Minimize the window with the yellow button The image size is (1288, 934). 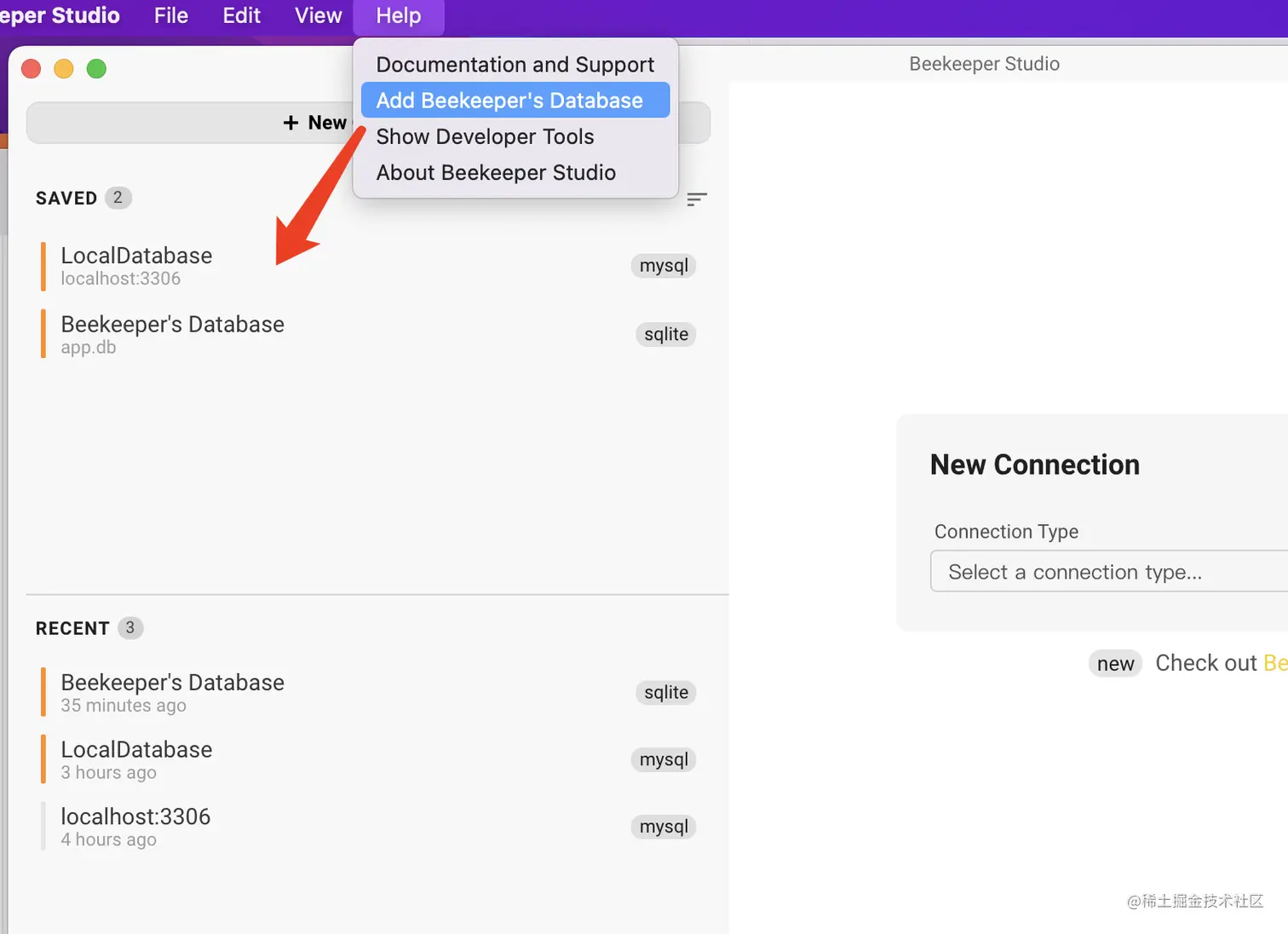[x=64, y=68]
